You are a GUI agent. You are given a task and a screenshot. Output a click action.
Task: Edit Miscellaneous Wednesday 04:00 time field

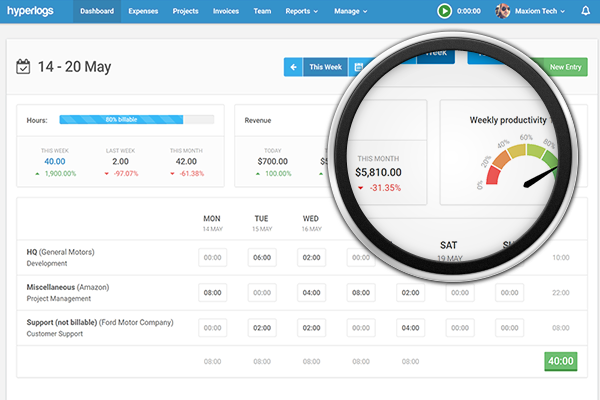coord(311,292)
